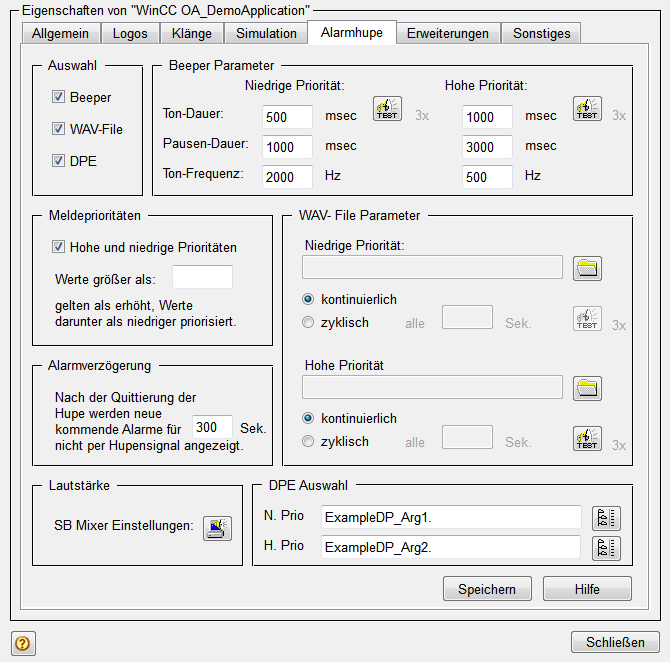The width and height of the screenshot is (670, 662).
Task: Edit high priority Ton-Frequenz field 500
Action: (x=487, y=177)
